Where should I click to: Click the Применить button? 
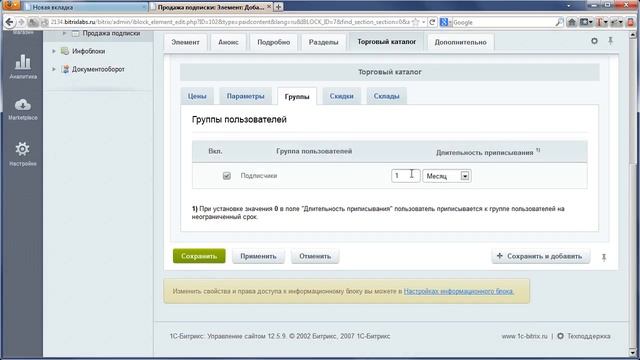(258, 256)
